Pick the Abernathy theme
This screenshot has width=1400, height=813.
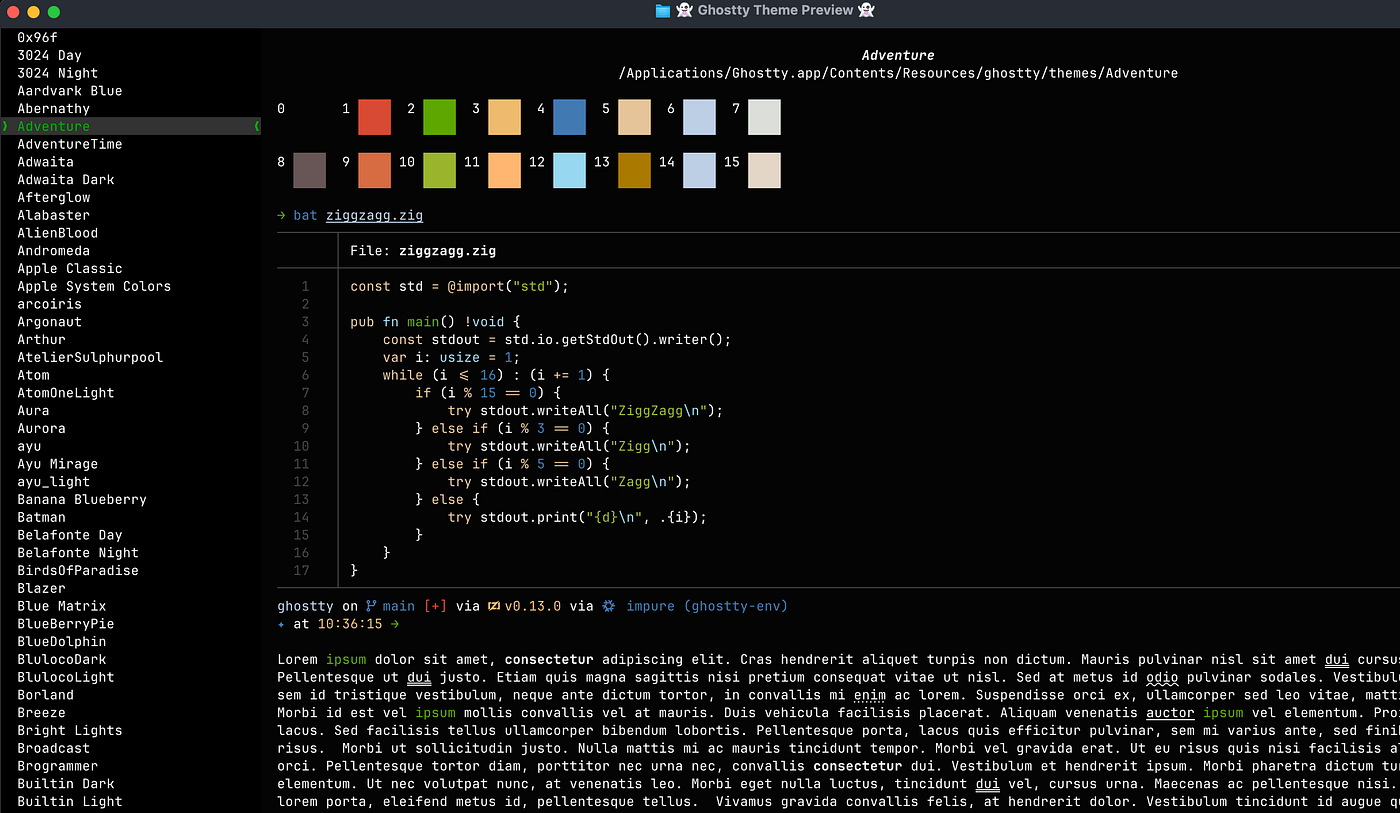pyautogui.click(x=53, y=108)
